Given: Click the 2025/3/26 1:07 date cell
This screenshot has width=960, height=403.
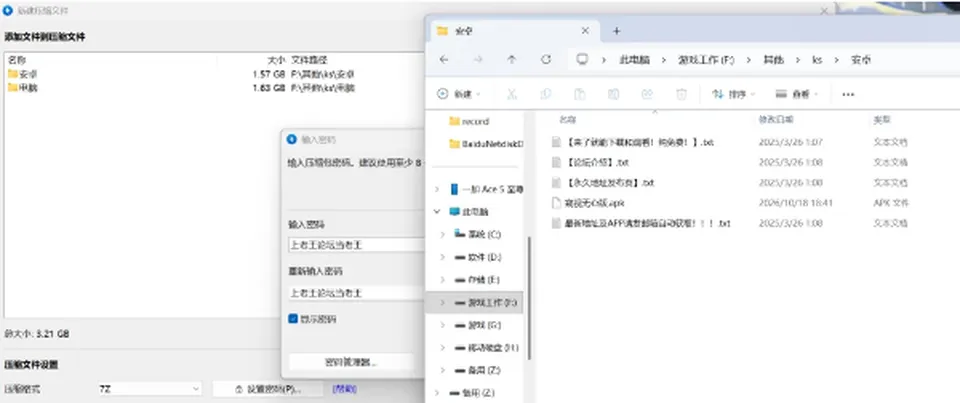Looking at the screenshot, I should pos(790,142).
